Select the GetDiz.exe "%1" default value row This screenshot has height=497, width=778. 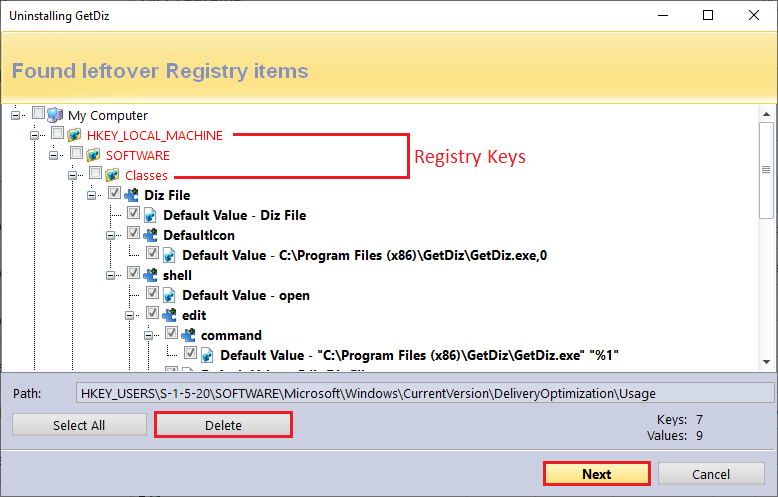[x=419, y=356]
